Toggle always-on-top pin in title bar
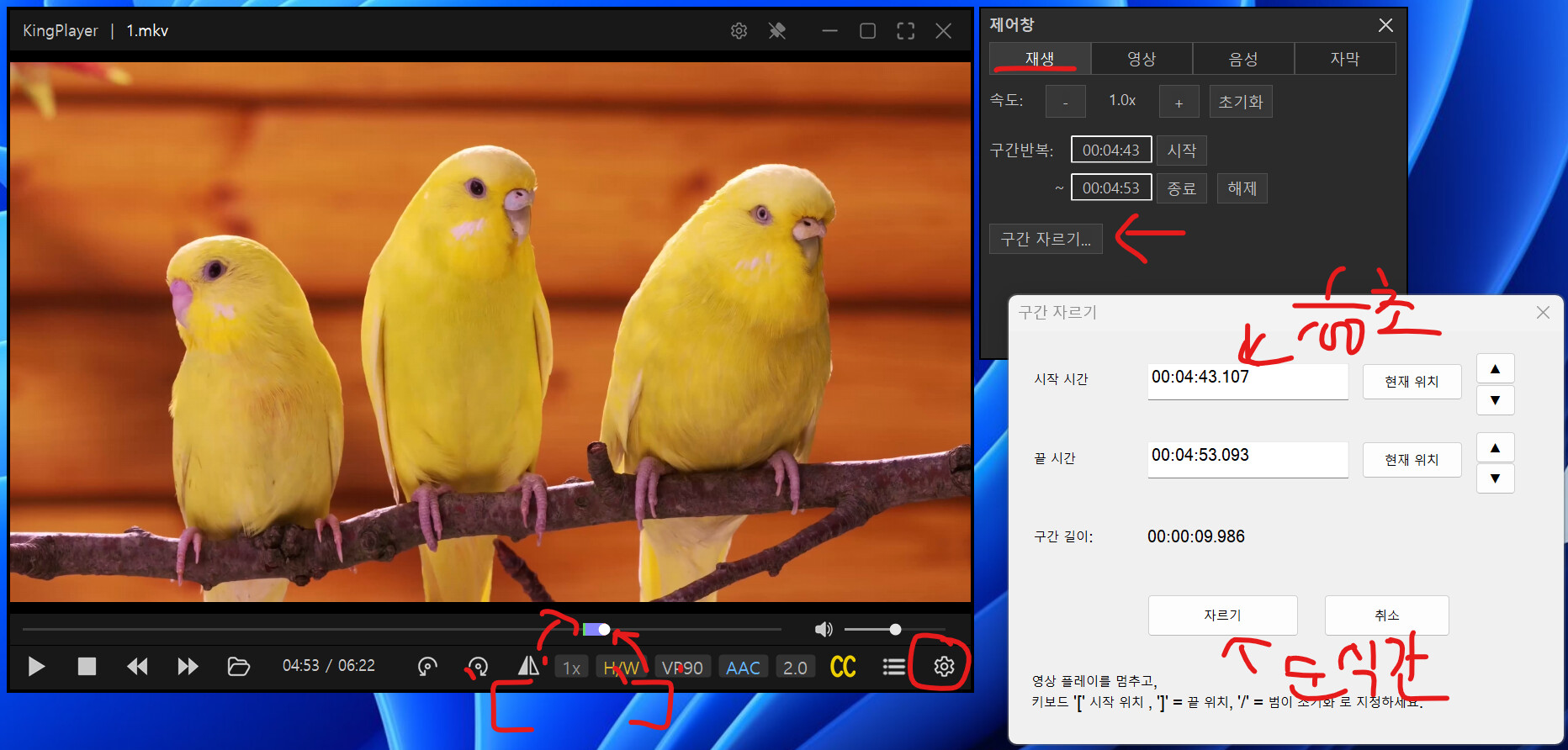Viewport: 1568px width, 750px height. (x=777, y=31)
